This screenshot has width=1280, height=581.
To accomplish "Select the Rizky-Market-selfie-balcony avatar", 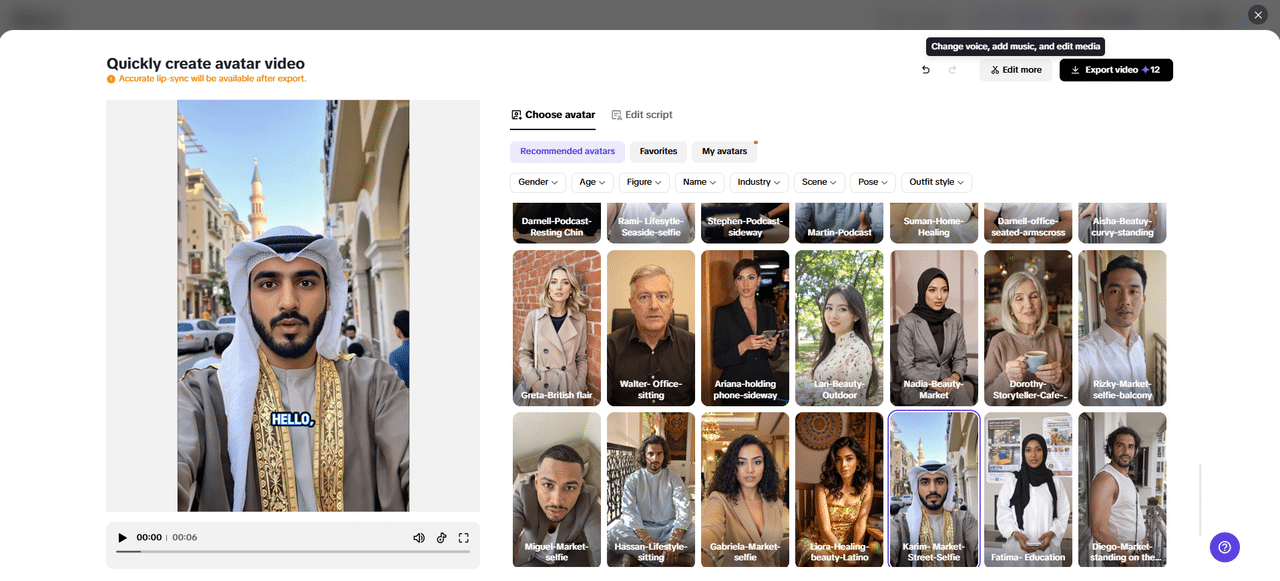I will (1122, 328).
